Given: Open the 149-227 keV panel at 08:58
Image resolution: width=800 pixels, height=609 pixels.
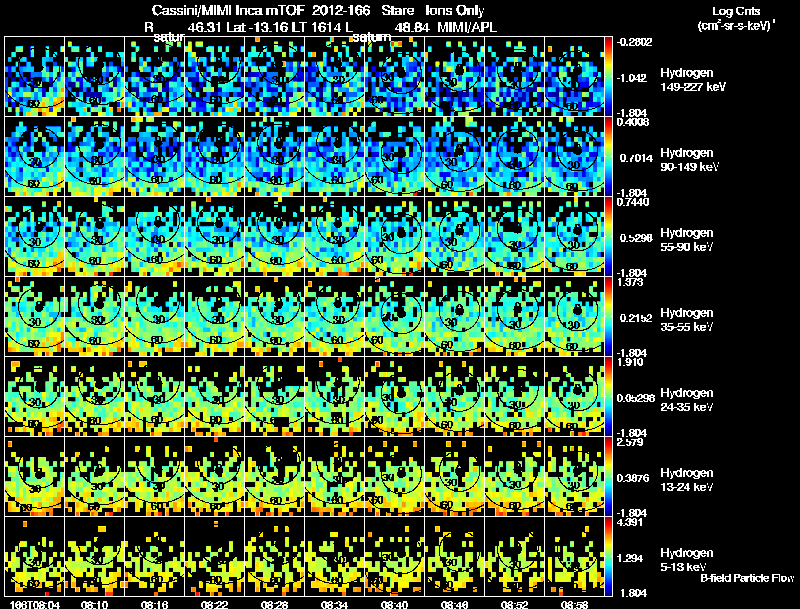Looking at the screenshot, I should pyautogui.click(x=574, y=77).
